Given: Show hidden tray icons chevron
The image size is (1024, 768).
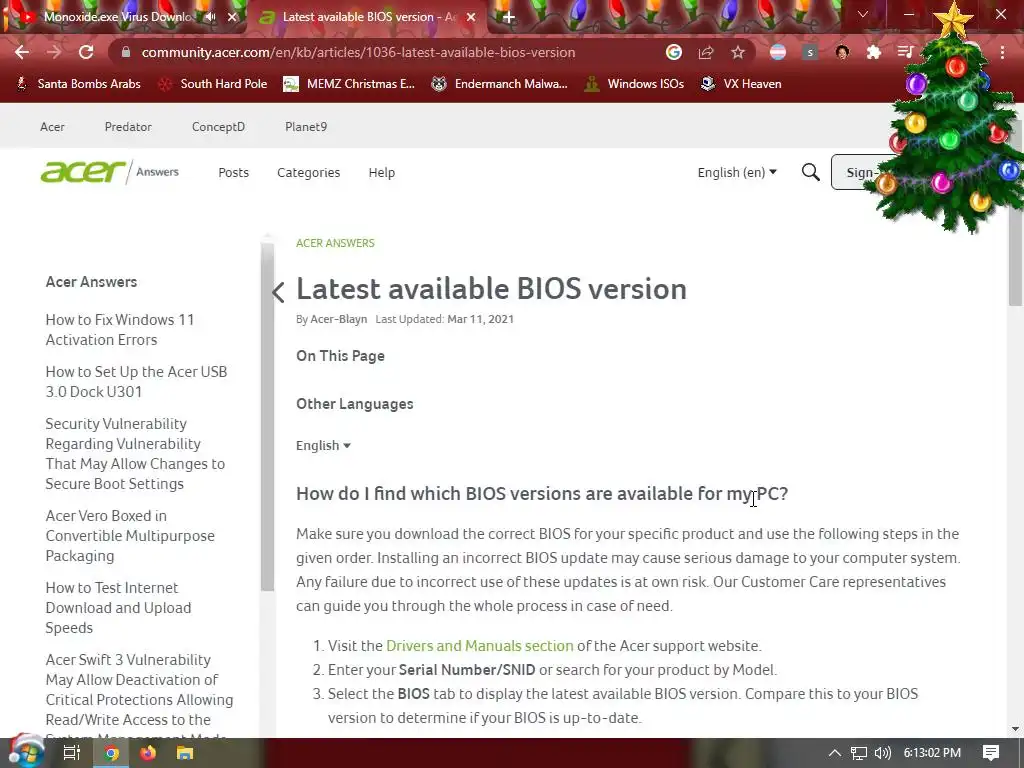Looking at the screenshot, I should click(835, 753).
